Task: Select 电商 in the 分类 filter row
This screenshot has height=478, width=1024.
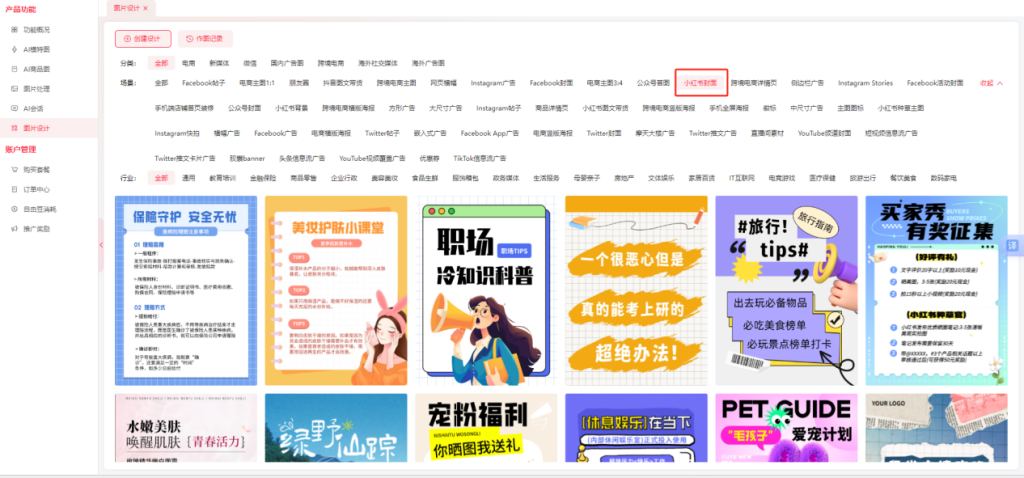Action: click(188, 62)
